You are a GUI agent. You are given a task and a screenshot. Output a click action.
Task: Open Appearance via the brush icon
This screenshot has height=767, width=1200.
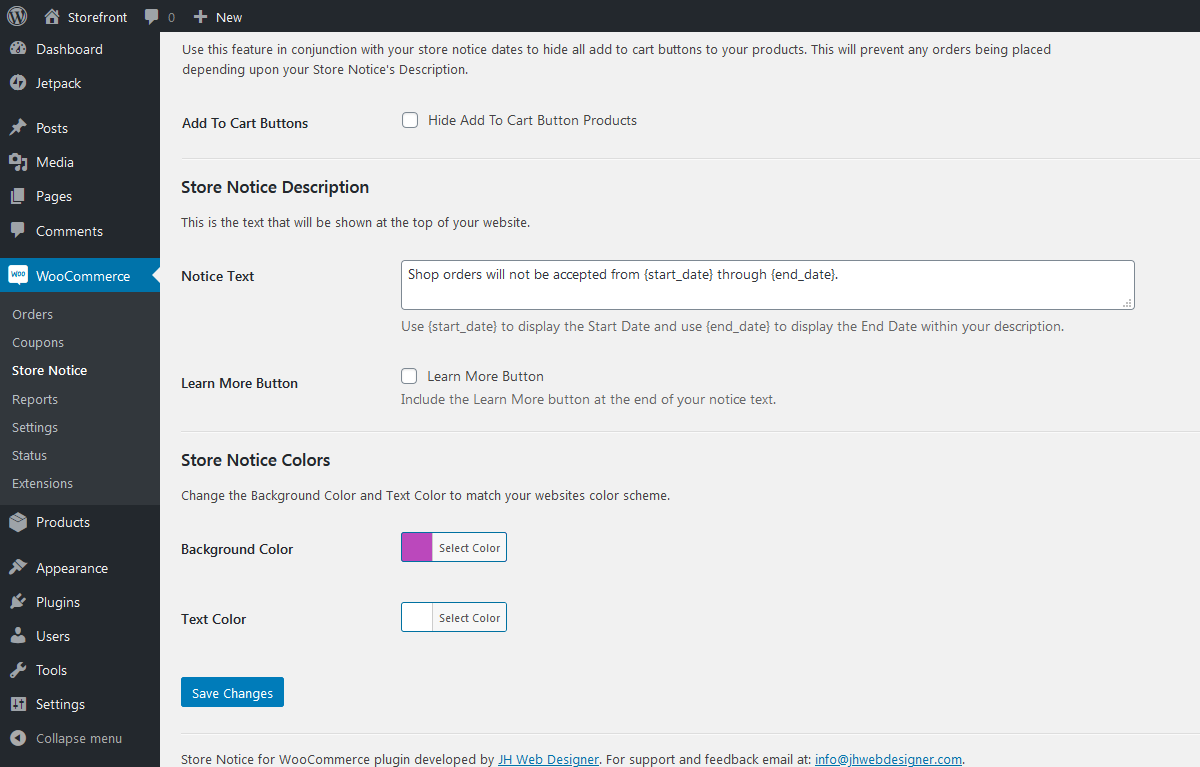pos(20,567)
